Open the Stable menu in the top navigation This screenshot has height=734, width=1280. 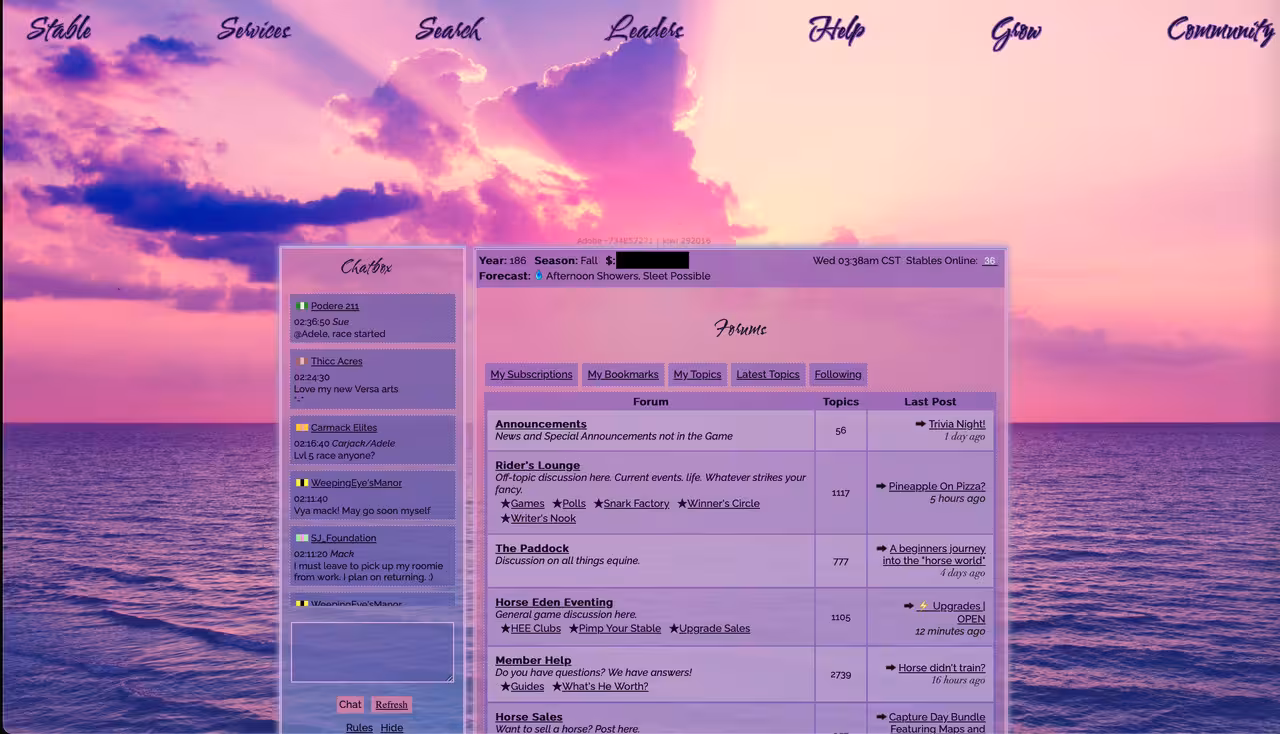coord(59,29)
